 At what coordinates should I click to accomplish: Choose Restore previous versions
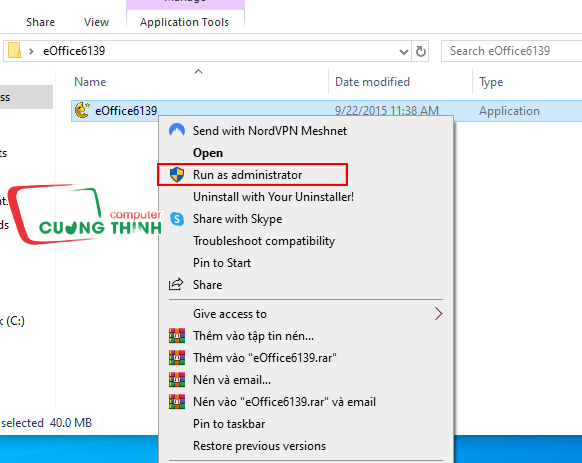point(259,446)
